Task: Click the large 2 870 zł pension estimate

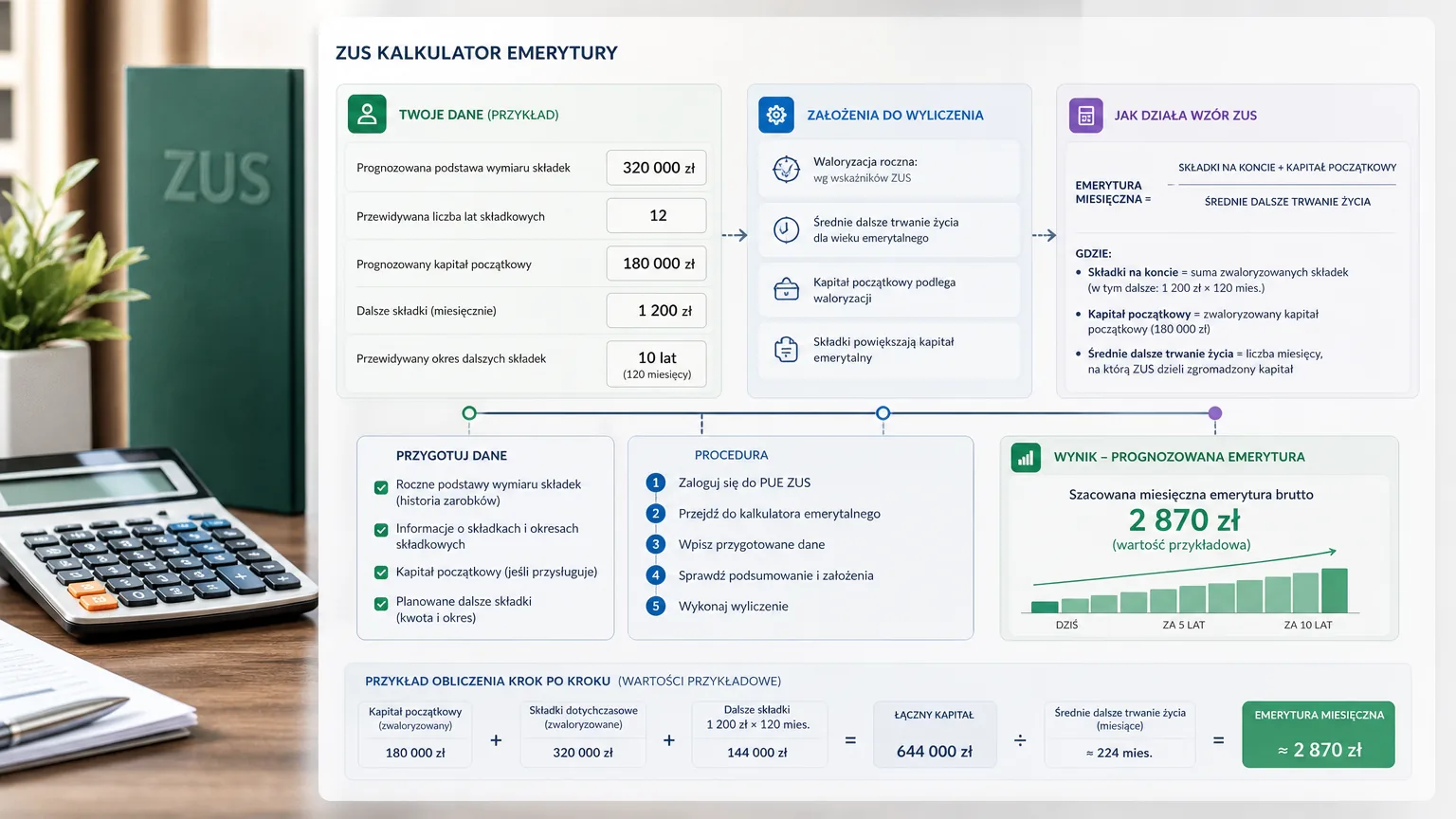Action: click(1184, 519)
